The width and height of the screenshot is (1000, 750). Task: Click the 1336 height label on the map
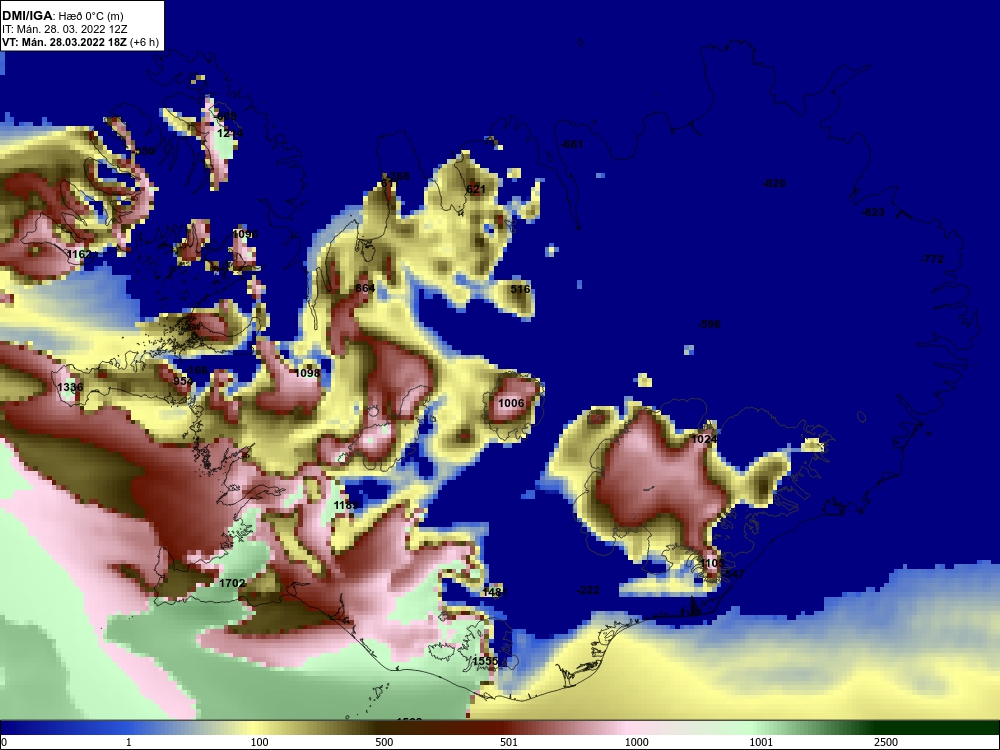pyautogui.click(x=70, y=387)
